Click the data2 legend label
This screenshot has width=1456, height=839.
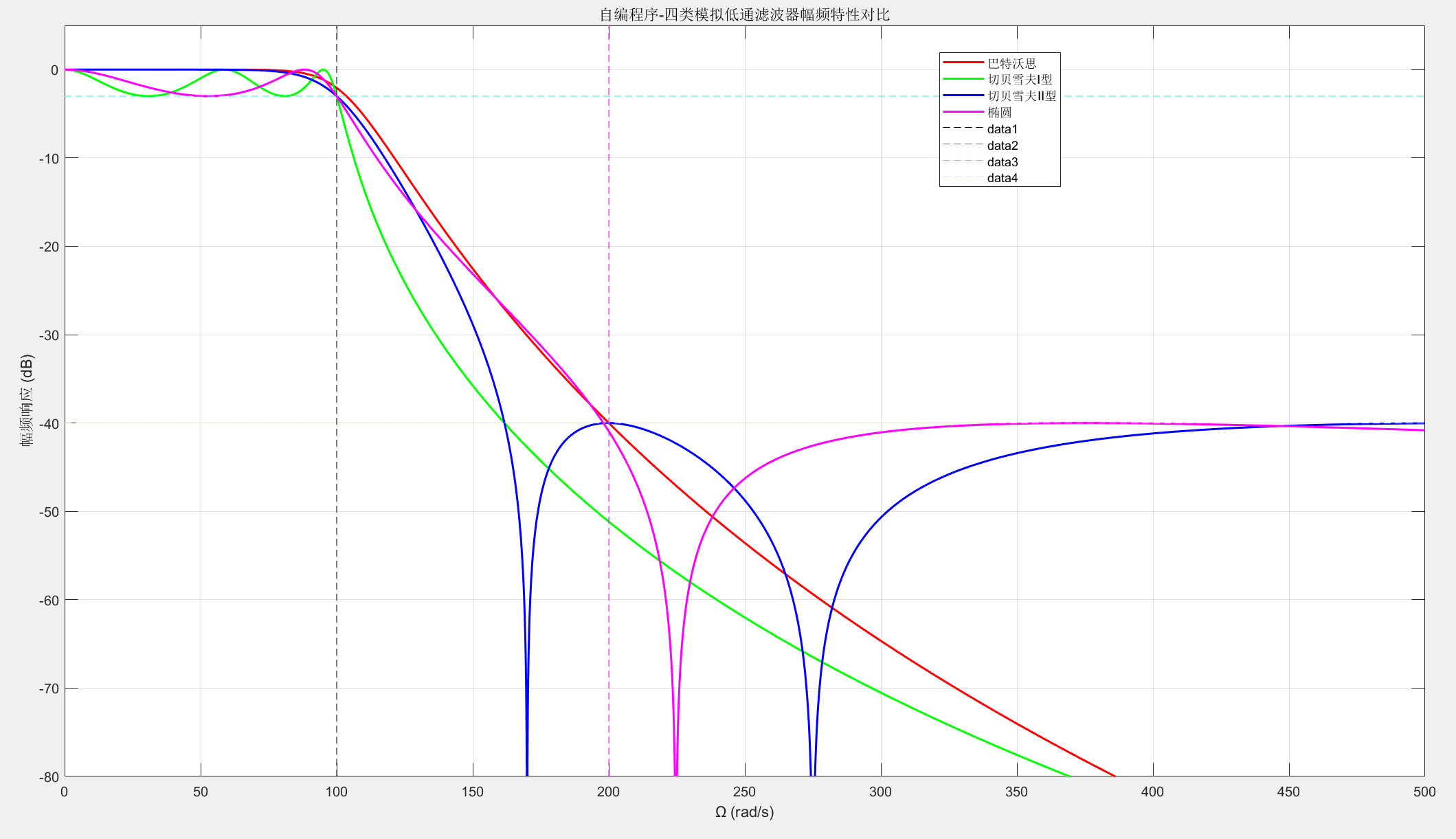[1003, 146]
